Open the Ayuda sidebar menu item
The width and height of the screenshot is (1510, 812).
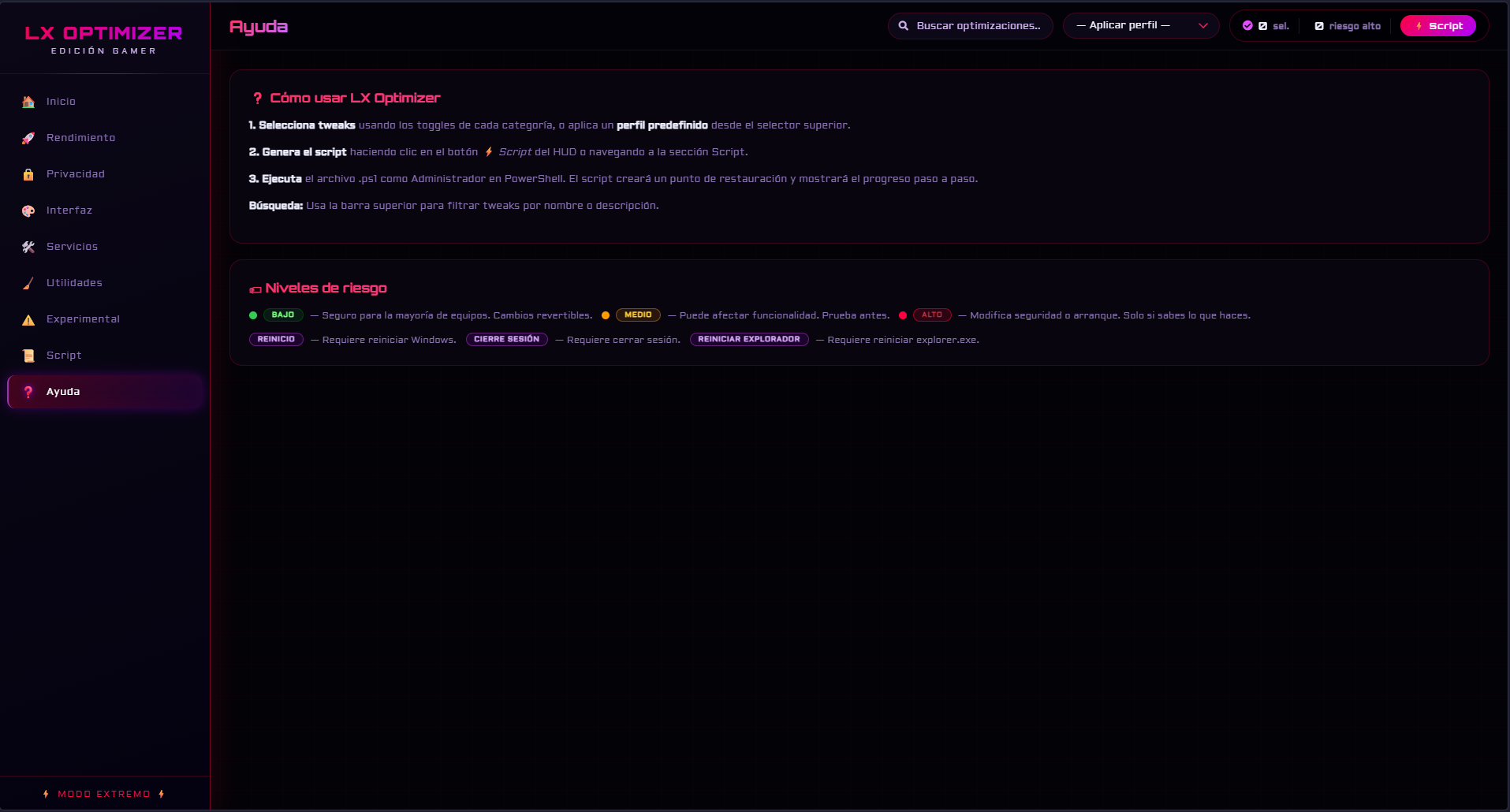[x=105, y=392]
